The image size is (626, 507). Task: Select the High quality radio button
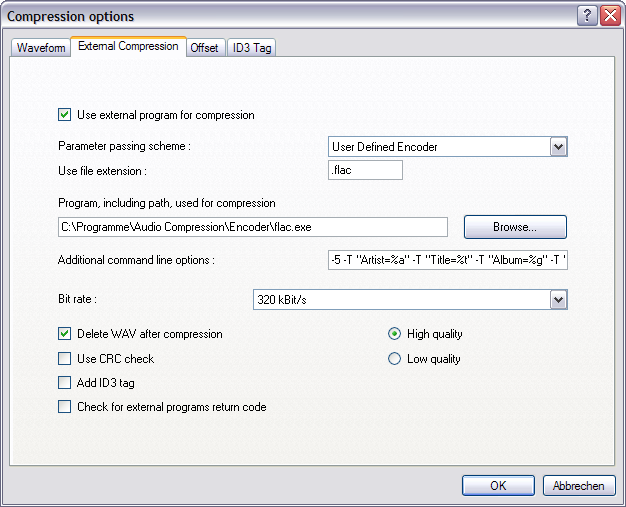[394, 334]
